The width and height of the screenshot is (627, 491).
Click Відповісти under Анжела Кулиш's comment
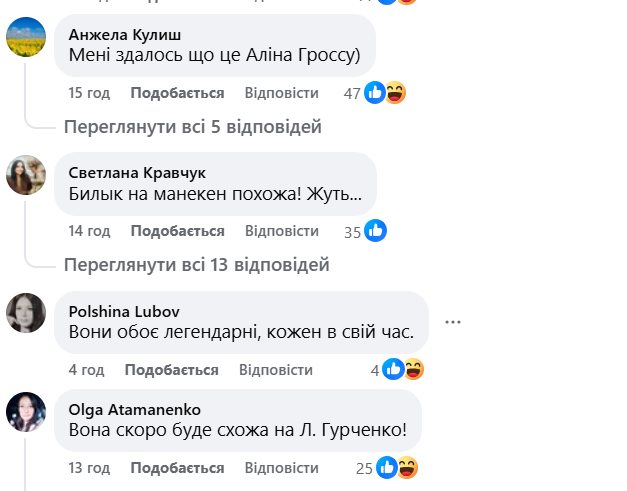pos(281,93)
